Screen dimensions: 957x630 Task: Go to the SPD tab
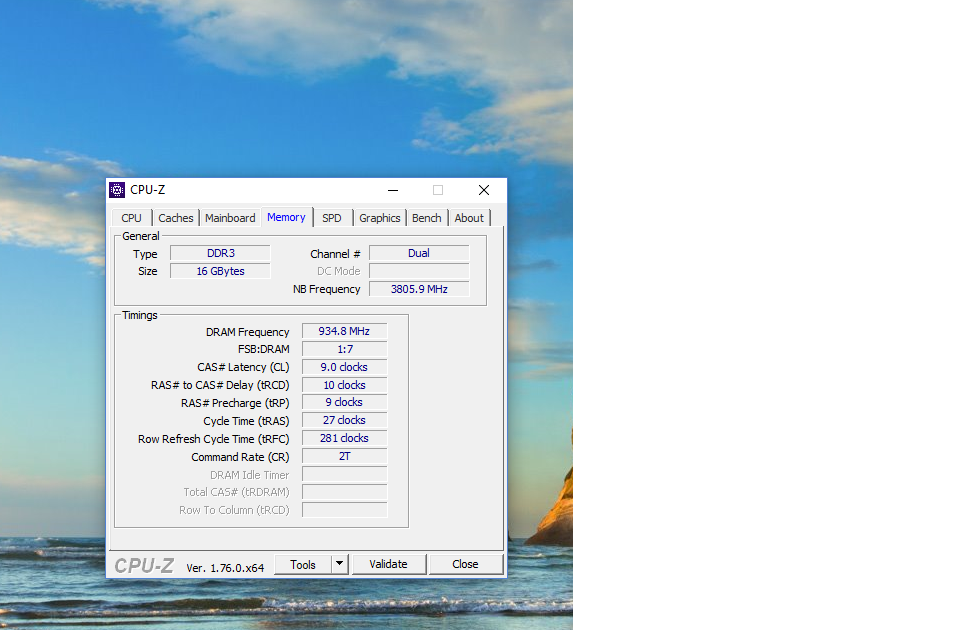[332, 218]
